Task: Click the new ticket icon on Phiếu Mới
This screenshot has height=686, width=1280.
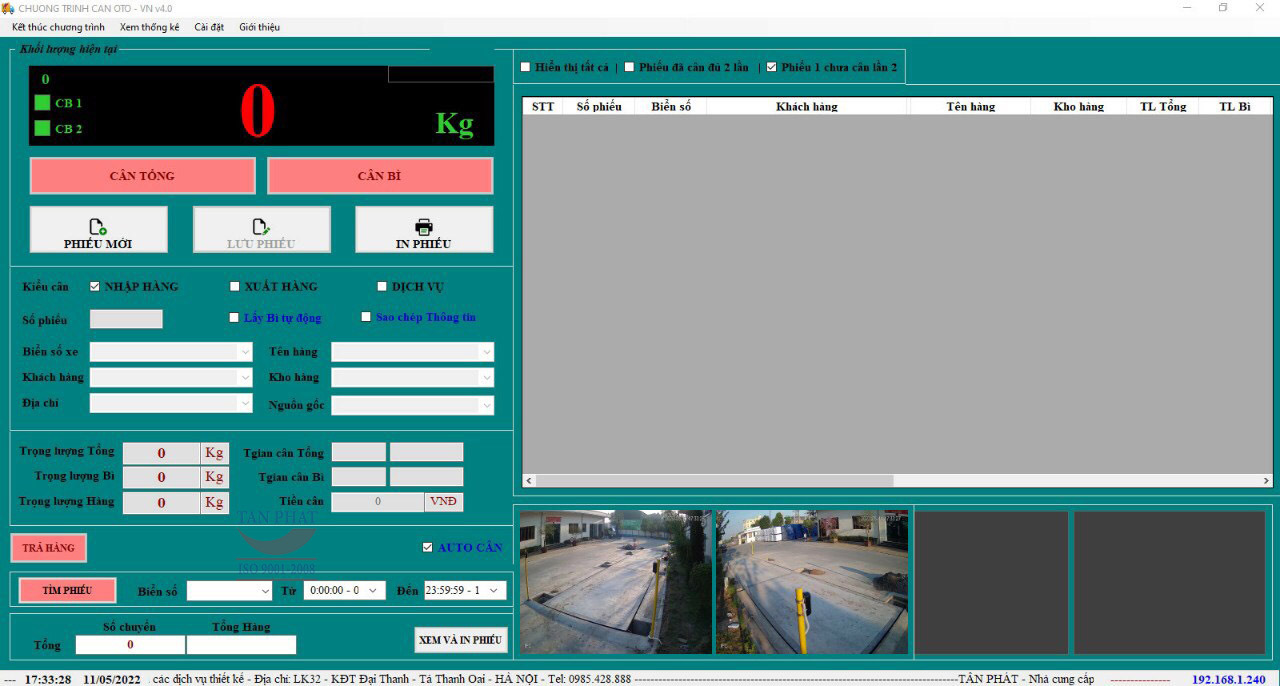Action: click(x=98, y=227)
